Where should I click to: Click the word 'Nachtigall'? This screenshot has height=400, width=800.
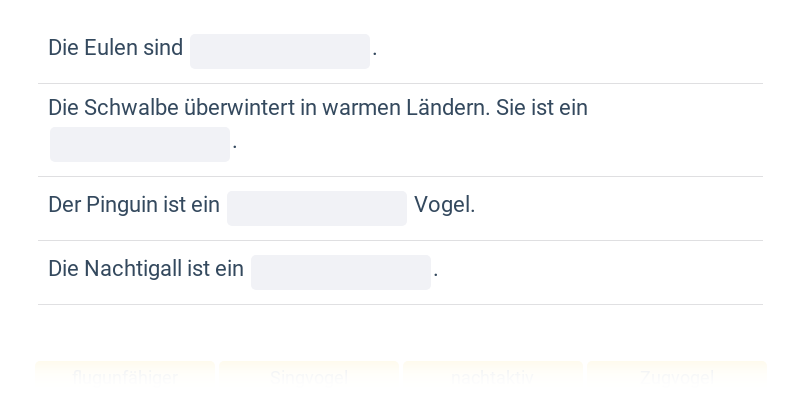pos(132,269)
